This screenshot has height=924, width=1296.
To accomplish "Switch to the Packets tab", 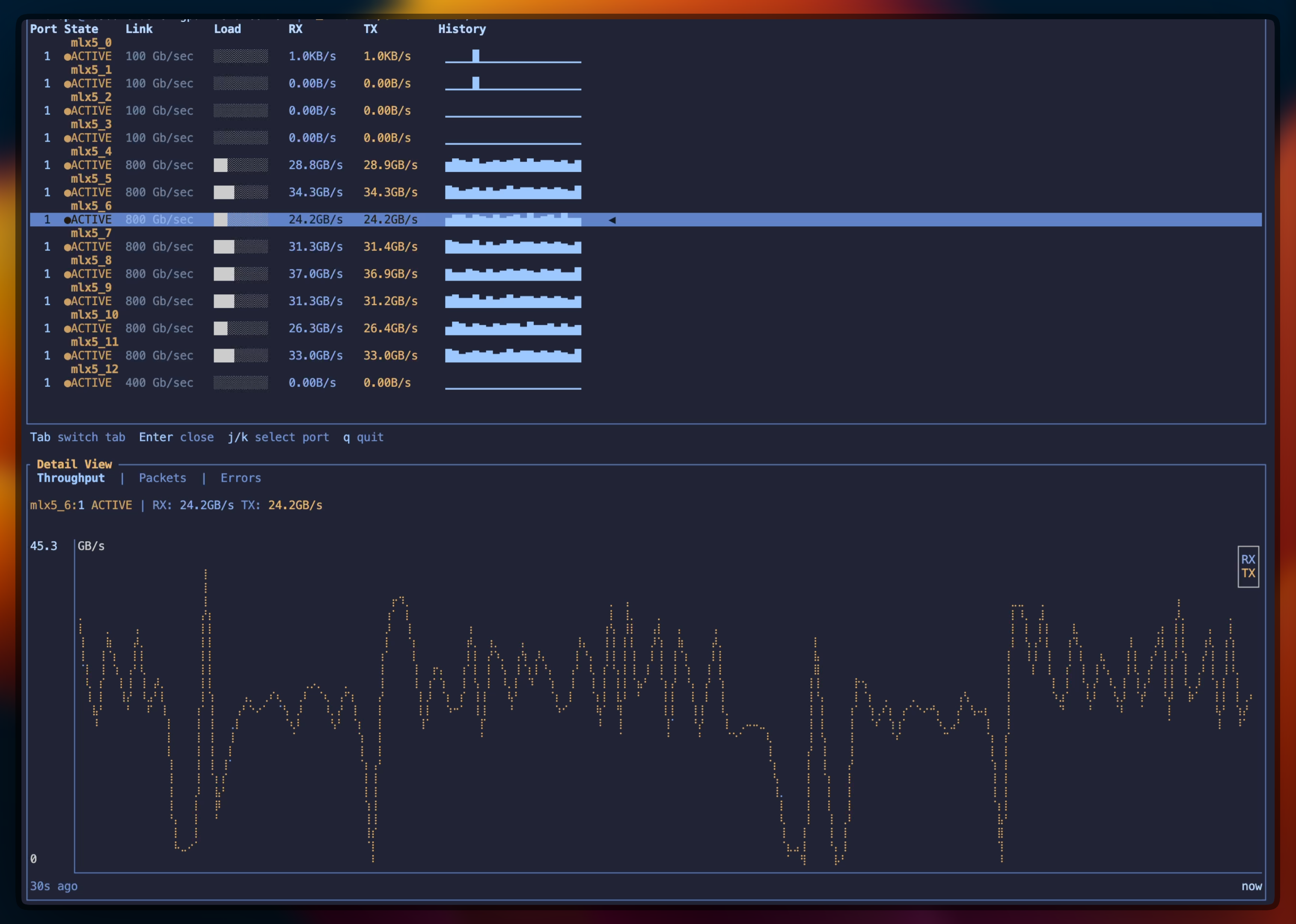I will pyautogui.click(x=162, y=478).
